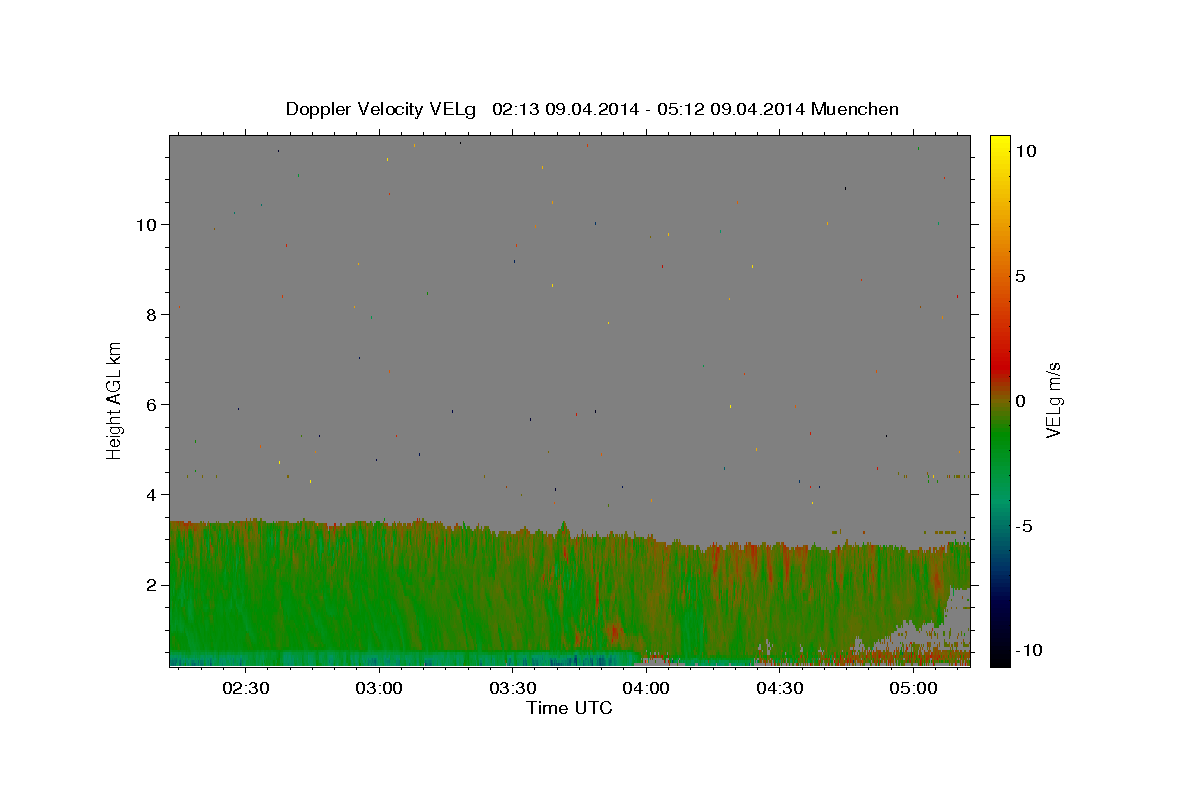This screenshot has height=800, width=1200.
Task: Click the yellow top of the colorbar
Action: point(1000,145)
